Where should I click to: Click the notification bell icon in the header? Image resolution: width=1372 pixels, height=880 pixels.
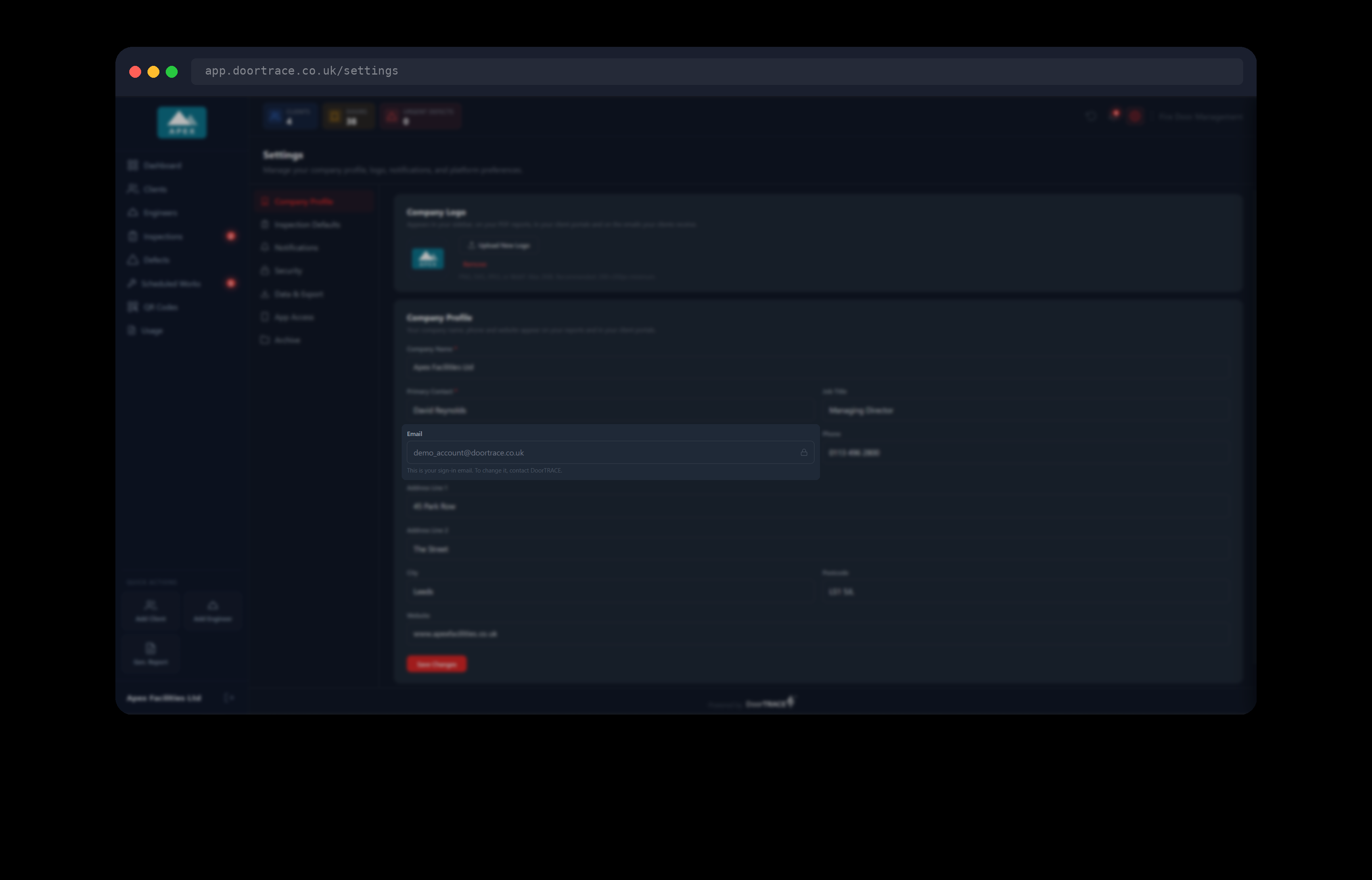point(1114,116)
